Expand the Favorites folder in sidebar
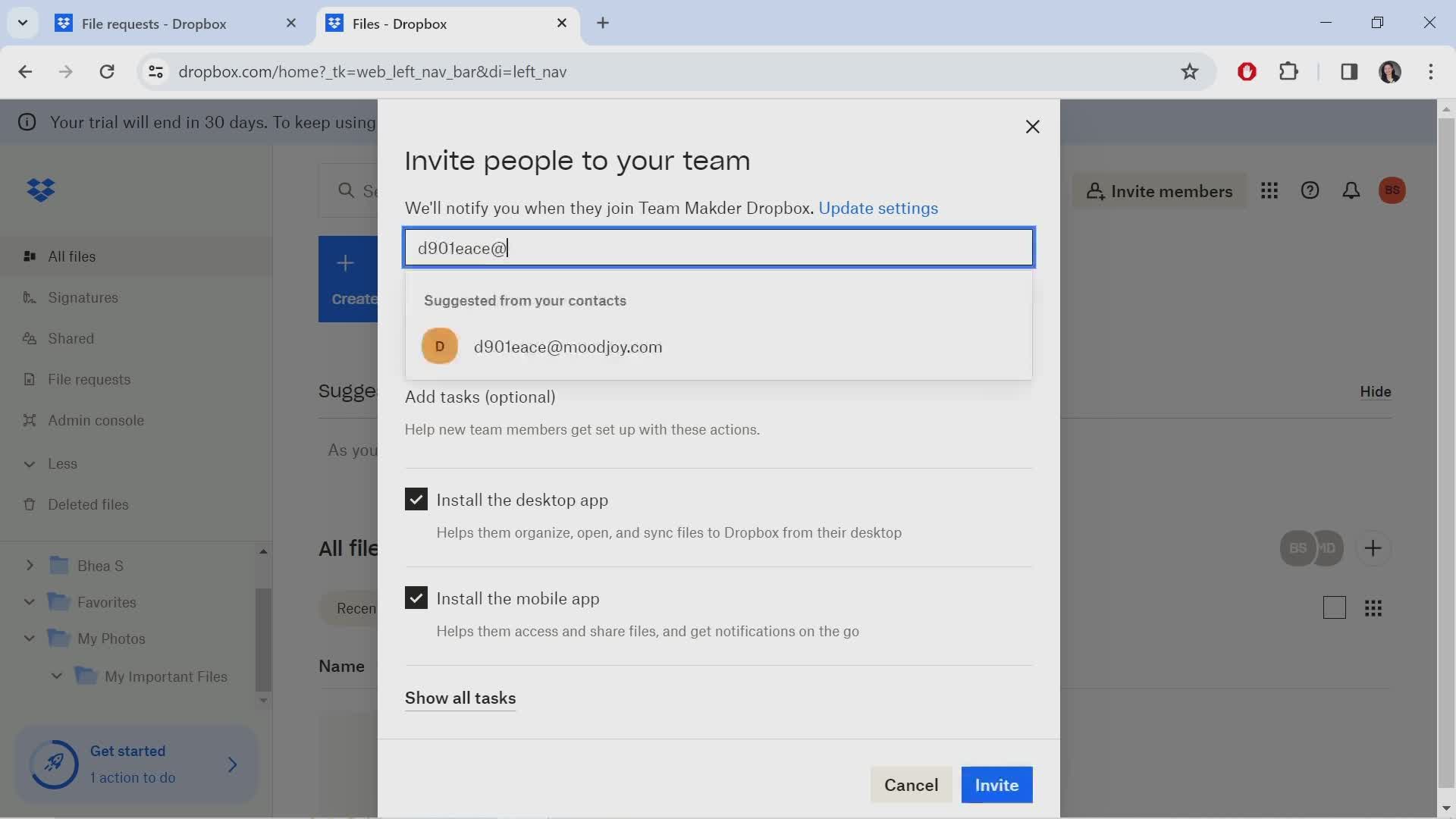 (x=27, y=602)
